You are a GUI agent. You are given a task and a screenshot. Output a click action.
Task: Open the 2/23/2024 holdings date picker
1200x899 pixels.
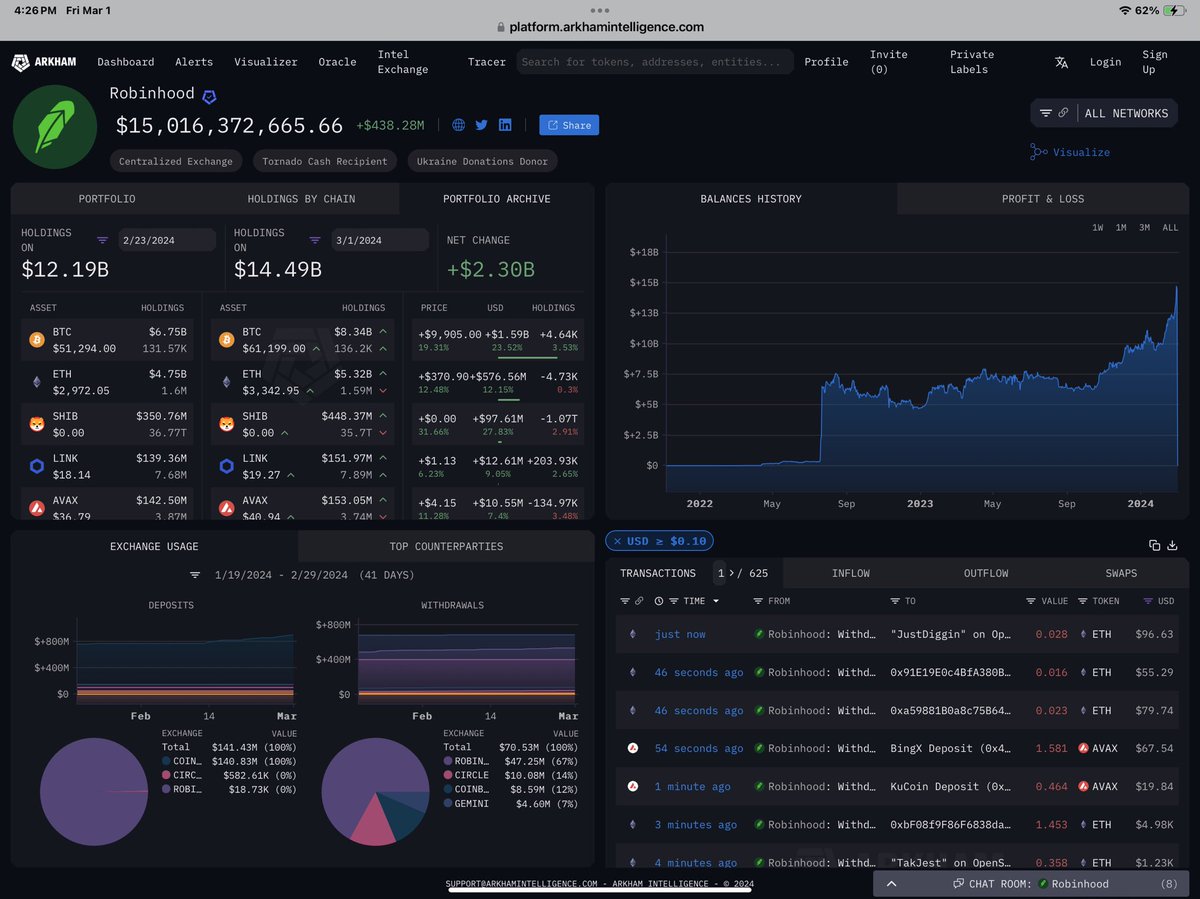point(167,240)
